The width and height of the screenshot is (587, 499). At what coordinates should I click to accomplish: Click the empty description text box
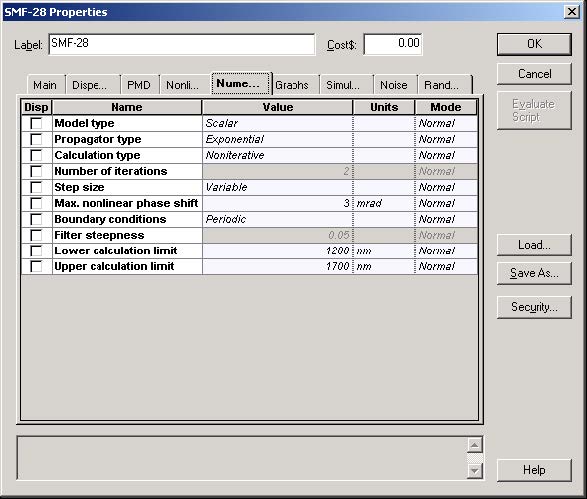pos(242,458)
